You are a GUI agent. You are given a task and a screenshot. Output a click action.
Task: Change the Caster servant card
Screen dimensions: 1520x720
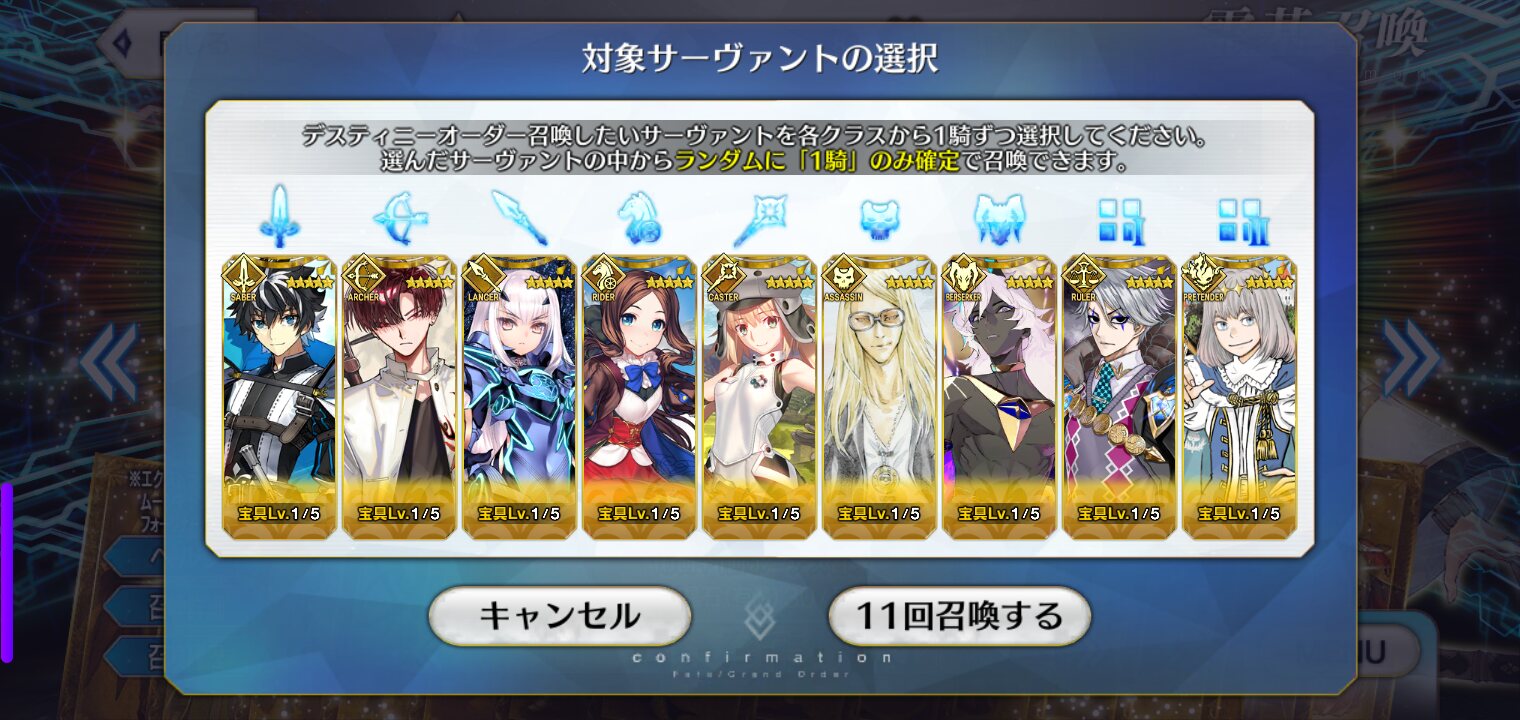pyautogui.click(x=759, y=396)
